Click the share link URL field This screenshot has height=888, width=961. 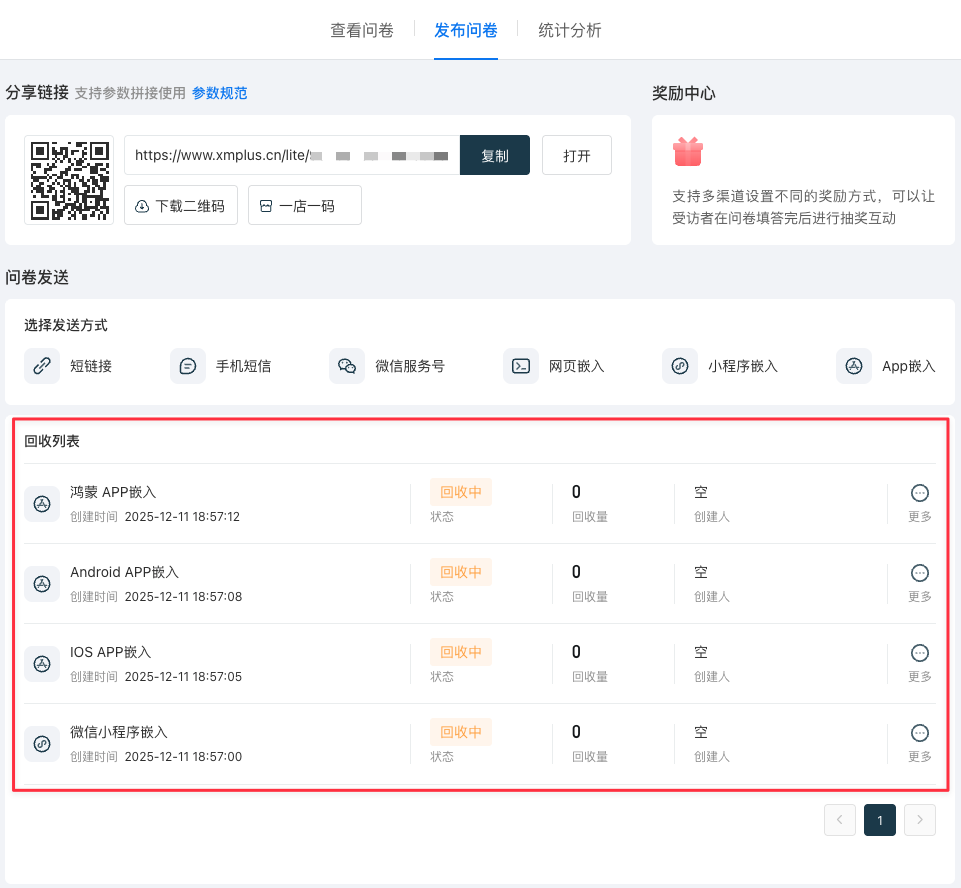point(290,156)
